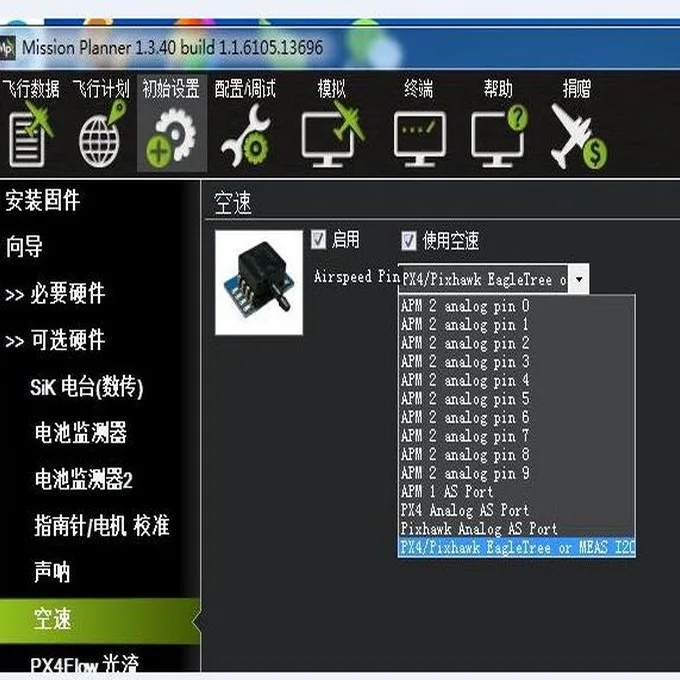Choose Pixhawk Analog AS Port option
This screenshot has height=680, width=680.
pos(517,529)
